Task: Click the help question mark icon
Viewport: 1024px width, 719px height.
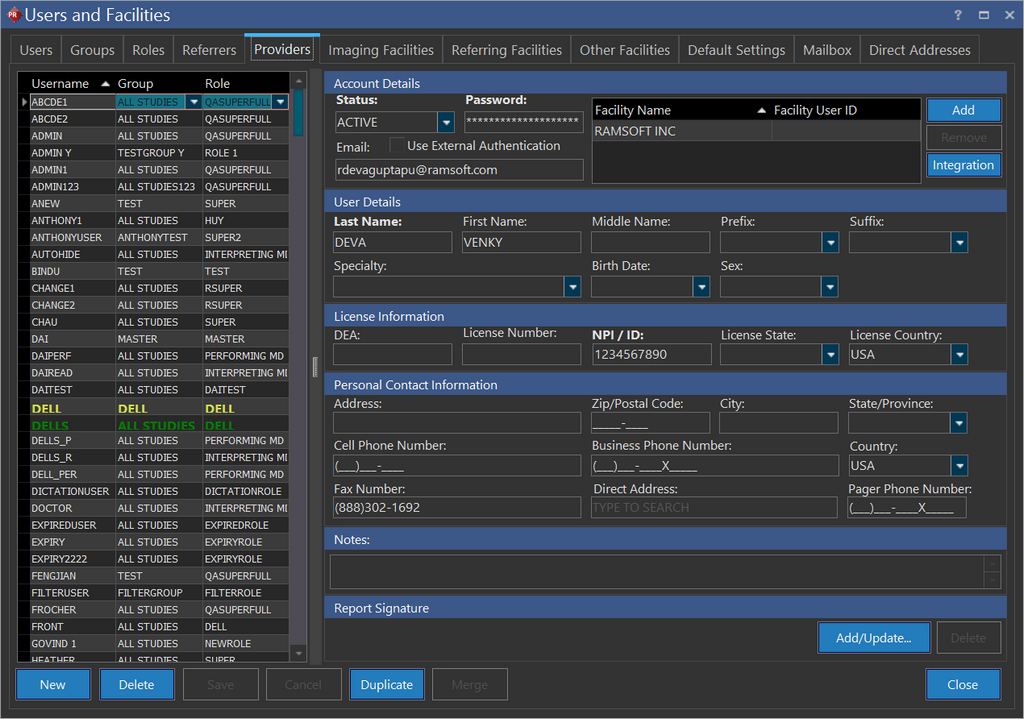Action: point(958,15)
